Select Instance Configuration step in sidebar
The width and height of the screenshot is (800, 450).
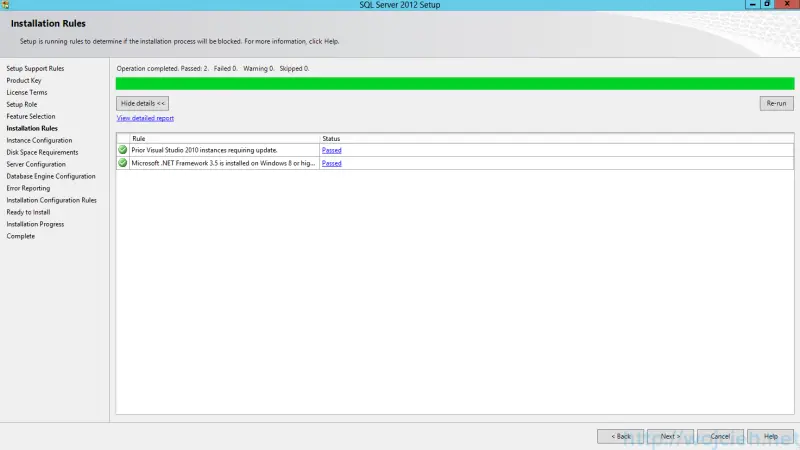pos(39,140)
